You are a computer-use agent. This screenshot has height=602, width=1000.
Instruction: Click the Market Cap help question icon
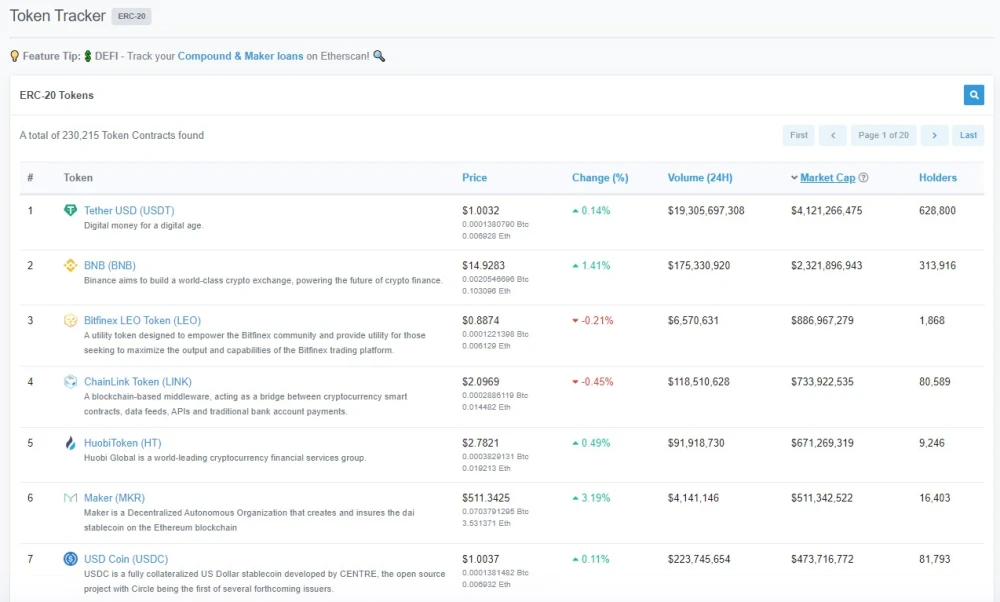pos(864,178)
